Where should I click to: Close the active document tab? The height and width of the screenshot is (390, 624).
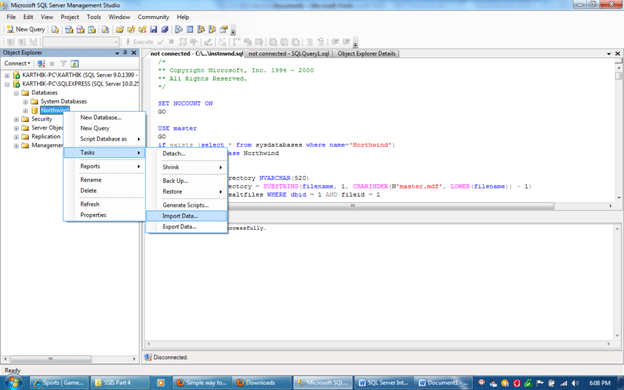tap(618, 53)
